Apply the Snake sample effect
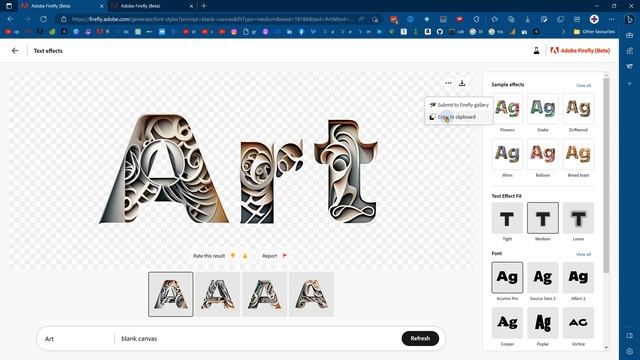640x360 pixels. 543,109
